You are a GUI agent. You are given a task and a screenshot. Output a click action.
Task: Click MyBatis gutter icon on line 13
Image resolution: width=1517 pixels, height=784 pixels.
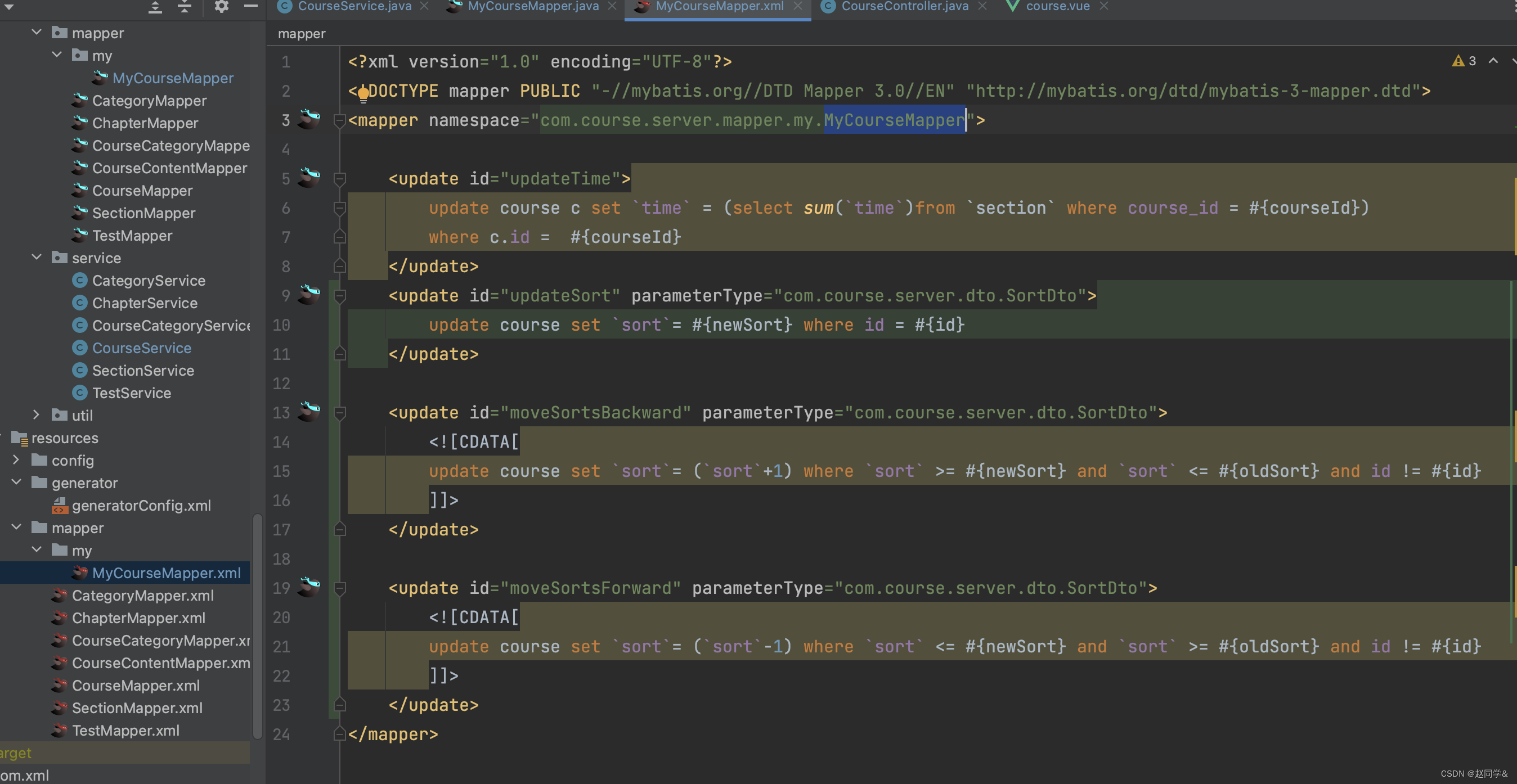(308, 410)
